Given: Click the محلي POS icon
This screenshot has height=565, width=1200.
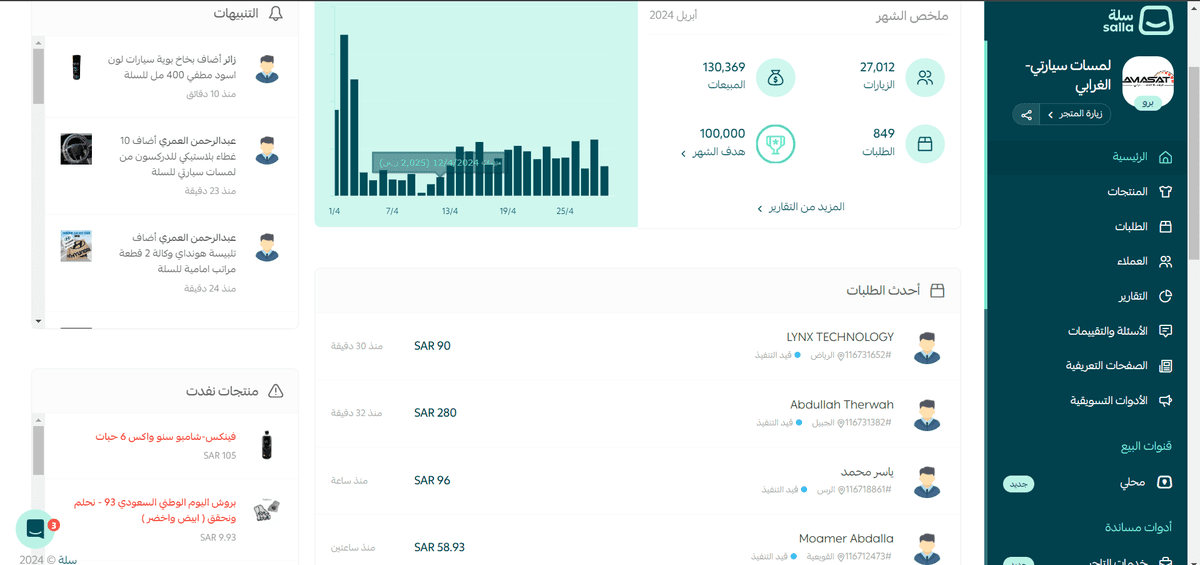Looking at the screenshot, I should click(x=1165, y=482).
